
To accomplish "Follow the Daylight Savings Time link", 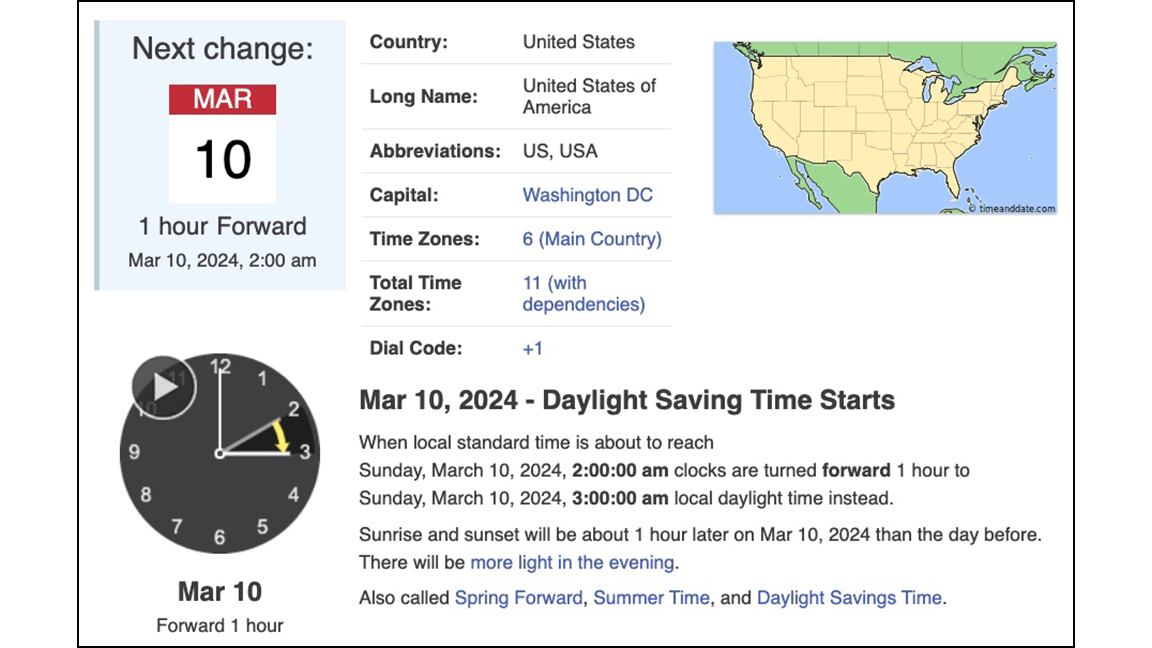I will [850, 597].
